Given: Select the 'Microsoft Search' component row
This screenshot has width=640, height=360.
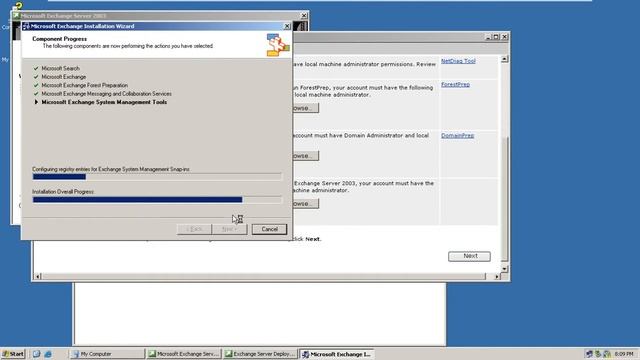Looking at the screenshot, I should click(x=60, y=68).
